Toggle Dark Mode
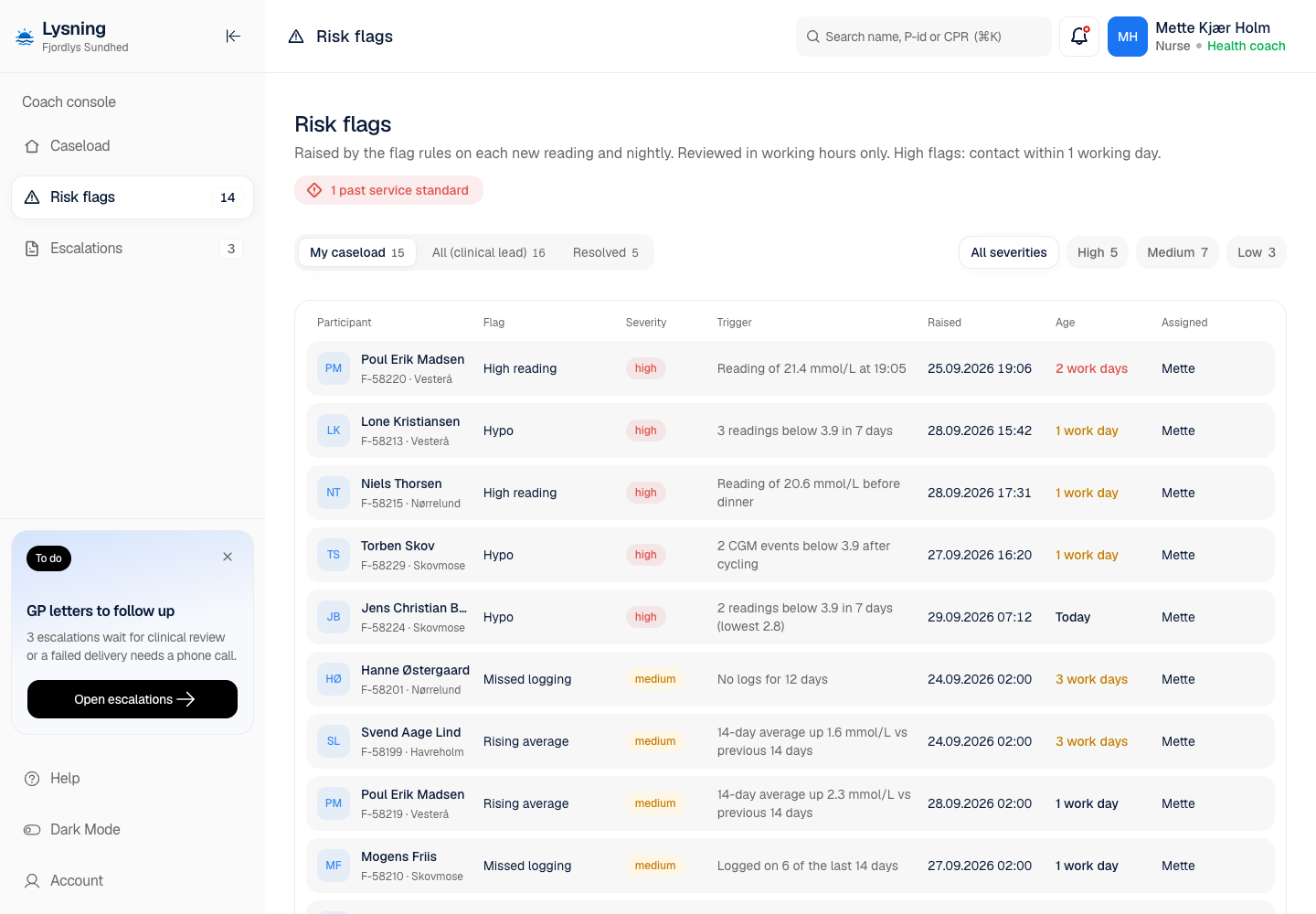The width and height of the screenshot is (1316, 914). tap(133, 830)
